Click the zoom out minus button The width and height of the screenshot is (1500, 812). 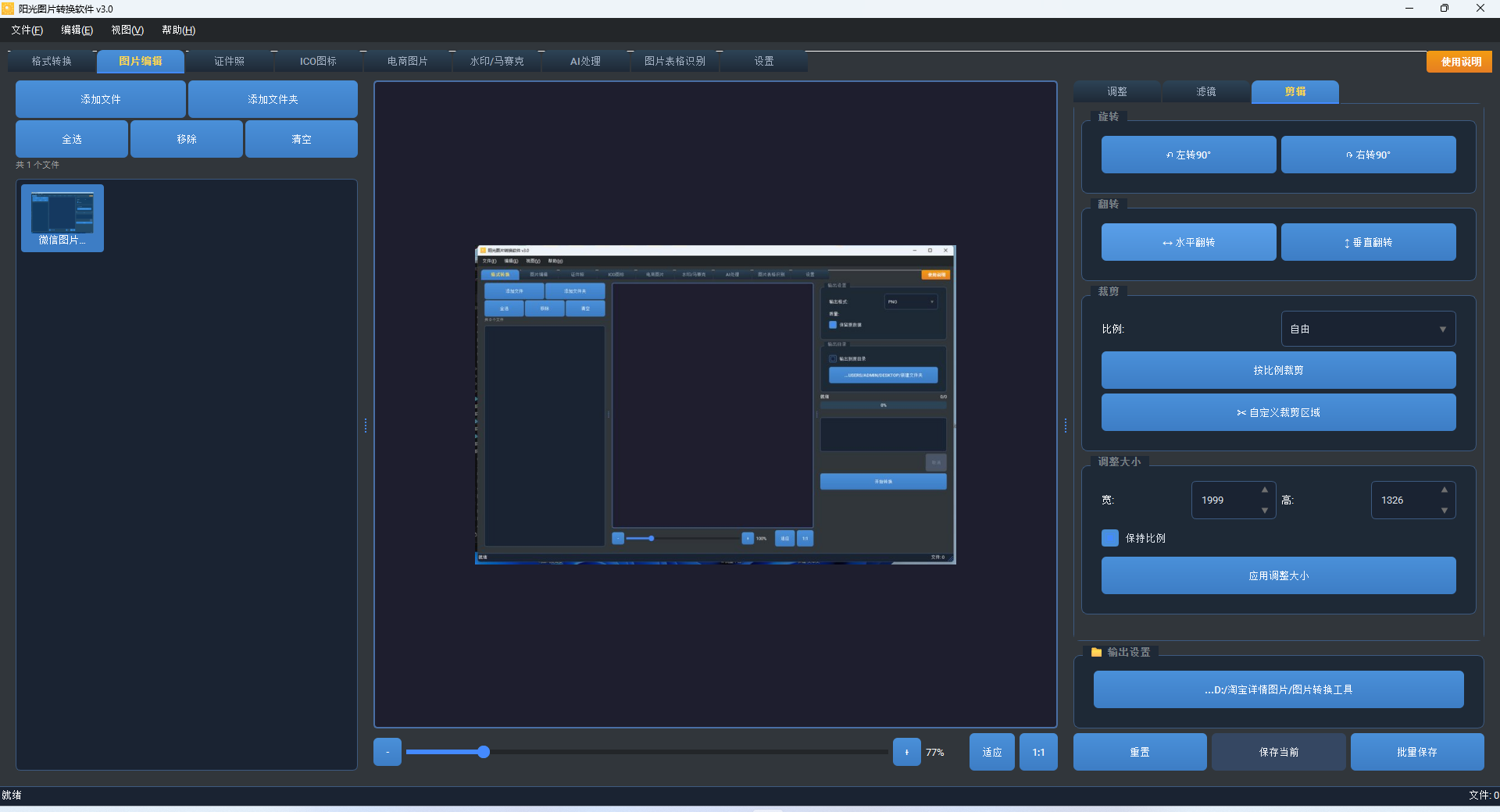(387, 752)
